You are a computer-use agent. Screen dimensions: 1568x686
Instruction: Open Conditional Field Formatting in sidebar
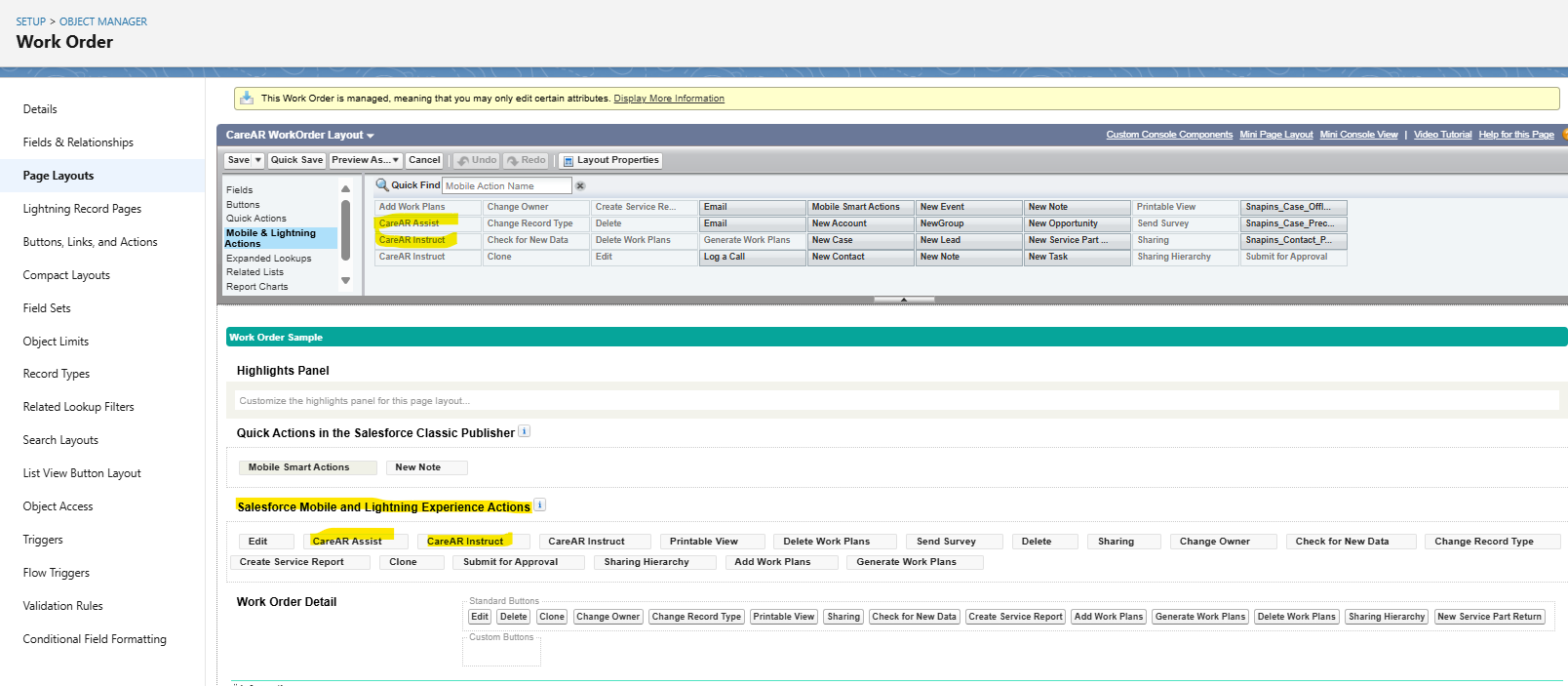[x=95, y=639]
